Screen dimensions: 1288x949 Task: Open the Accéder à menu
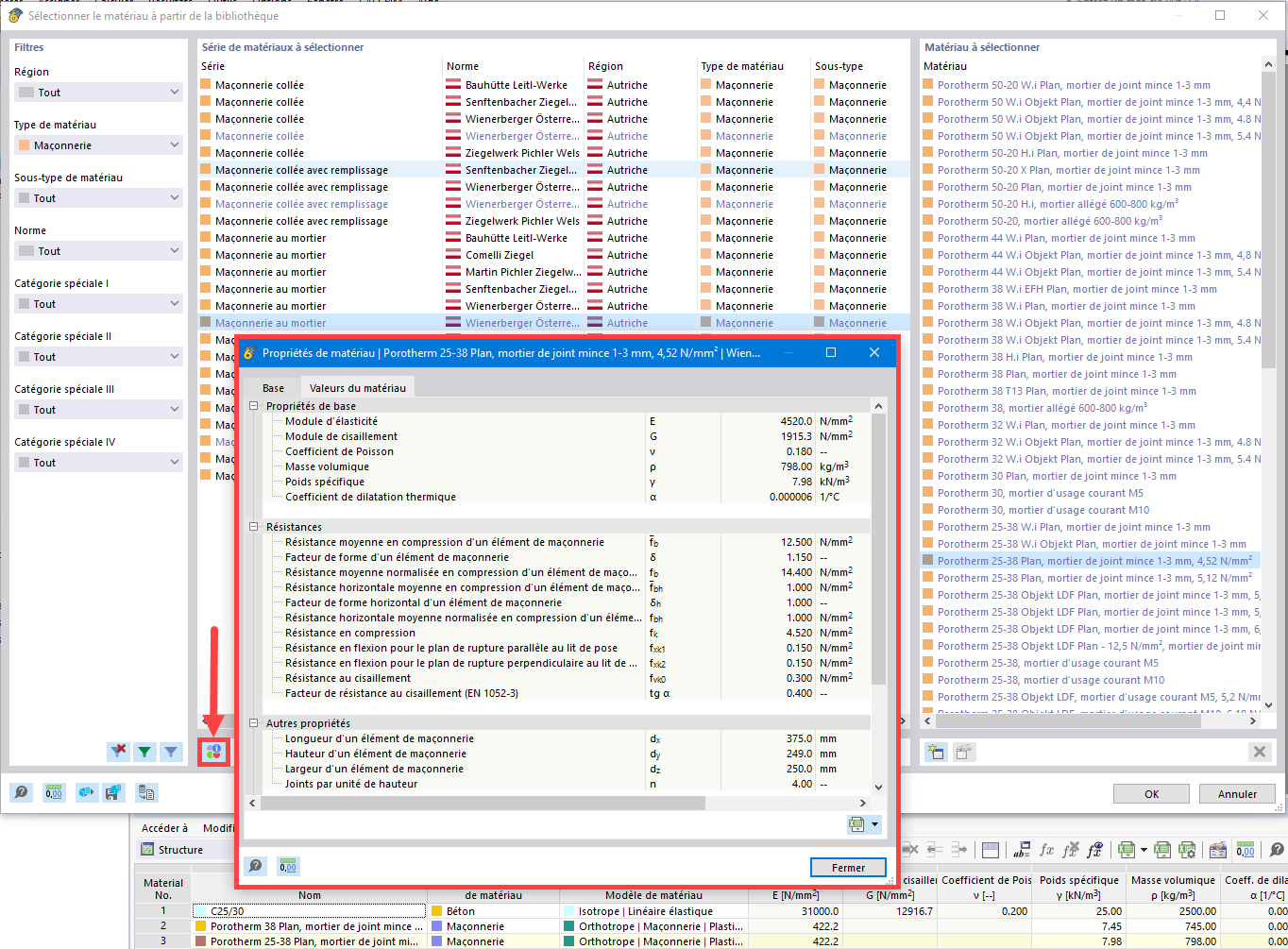point(164,828)
